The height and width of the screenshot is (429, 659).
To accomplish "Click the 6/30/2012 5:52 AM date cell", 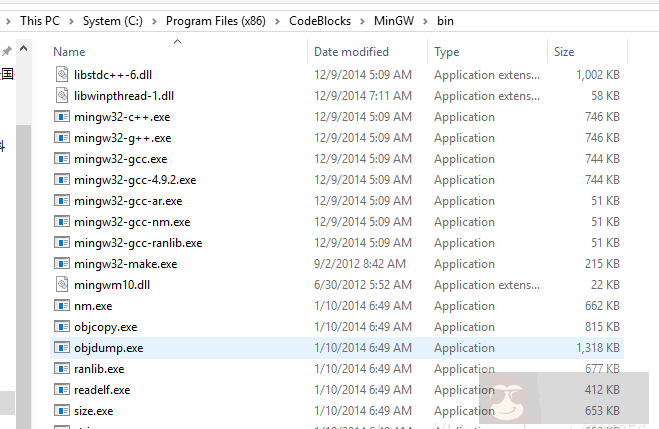I will pyautogui.click(x=363, y=284).
